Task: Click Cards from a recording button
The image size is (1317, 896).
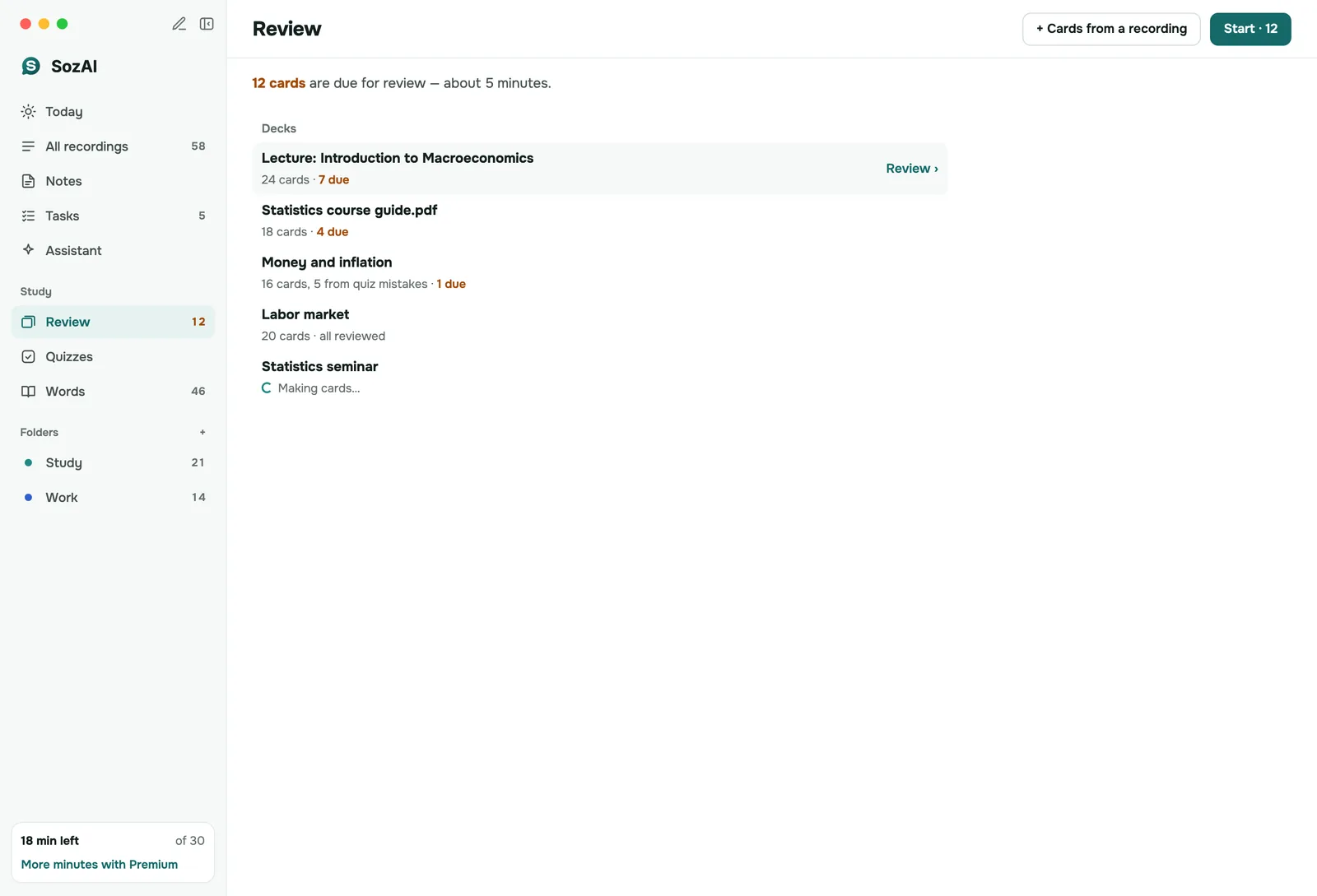Action: 1111,29
